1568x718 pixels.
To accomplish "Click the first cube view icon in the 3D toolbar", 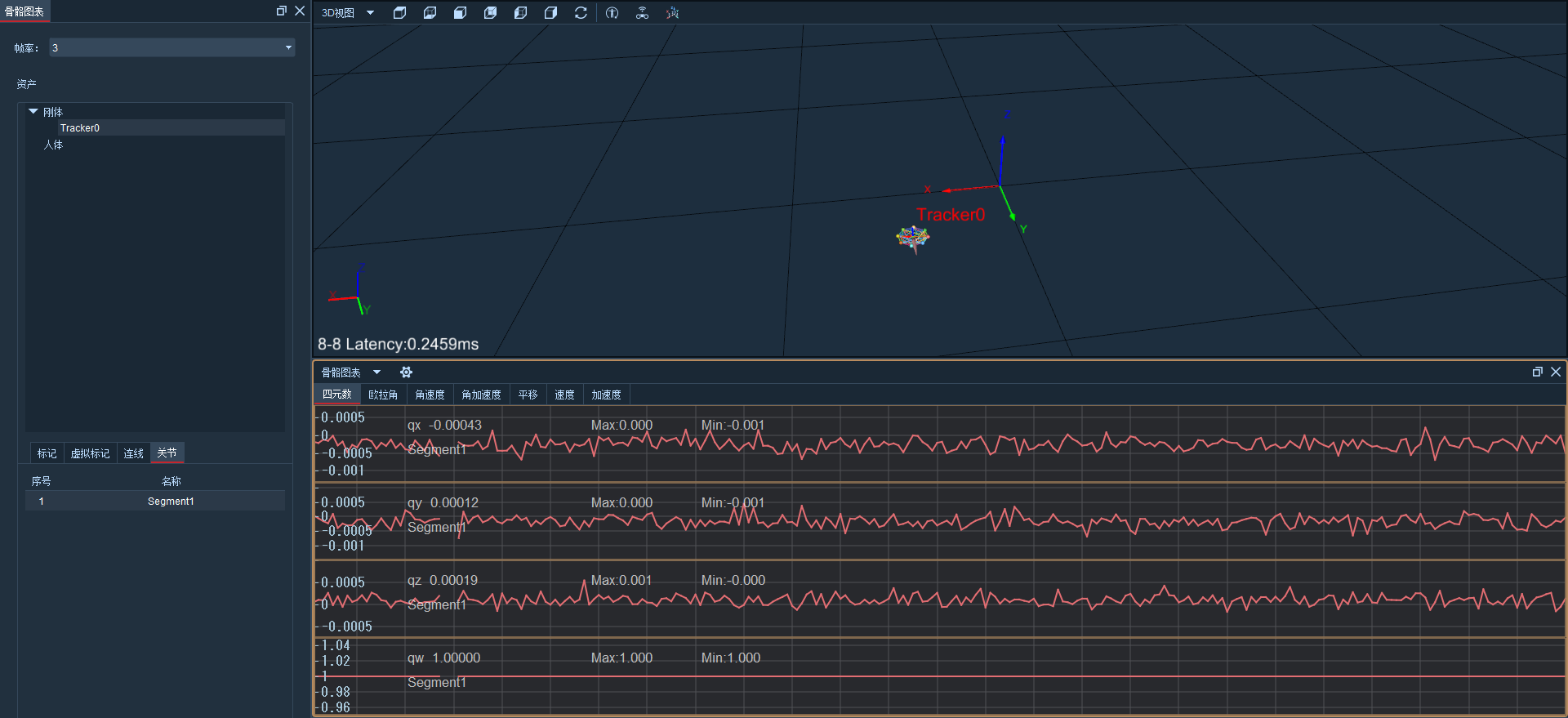I will [x=399, y=13].
